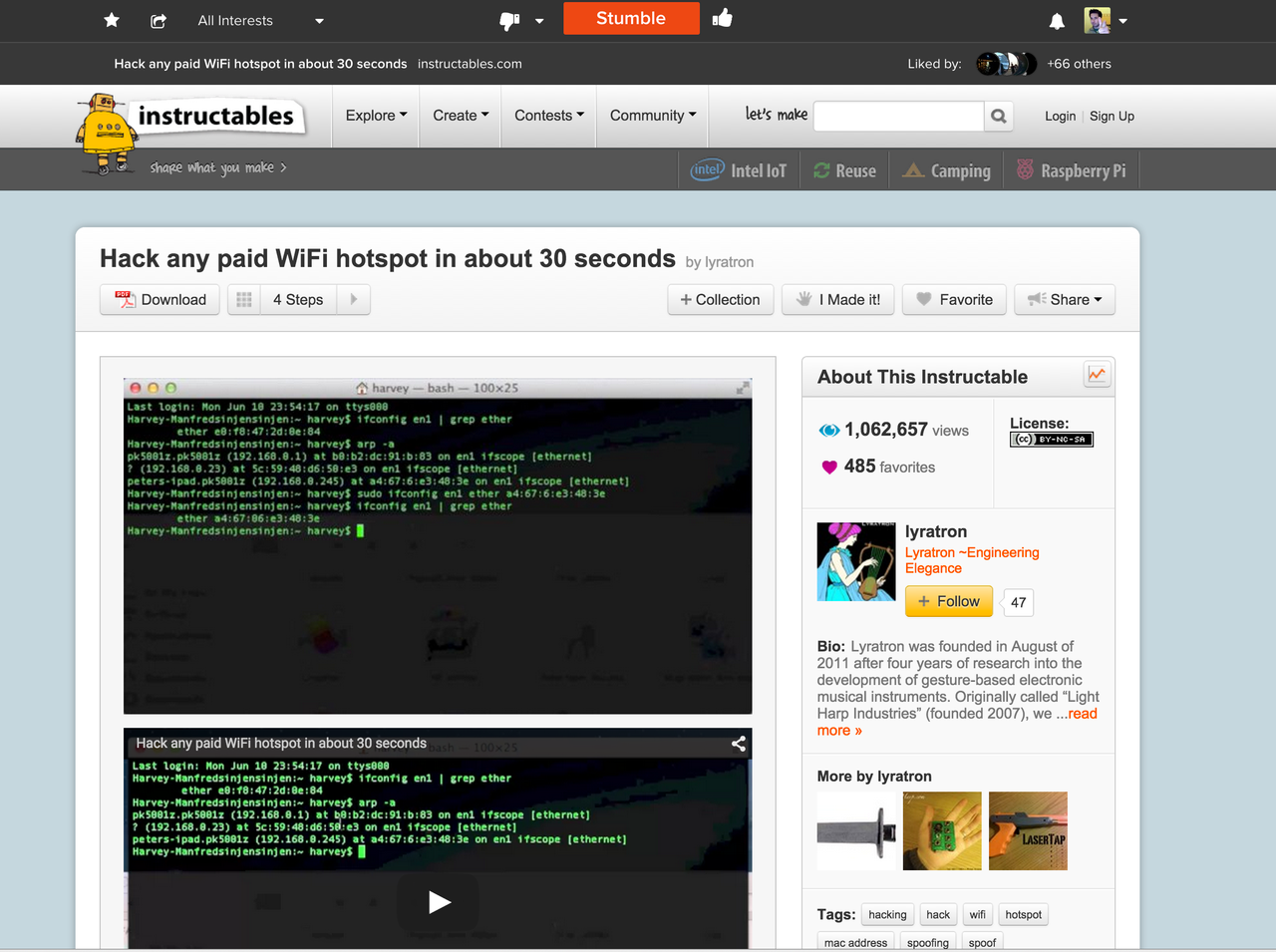1276x952 pixels.
Task: Add to Collection button
Action: (720, 300)
